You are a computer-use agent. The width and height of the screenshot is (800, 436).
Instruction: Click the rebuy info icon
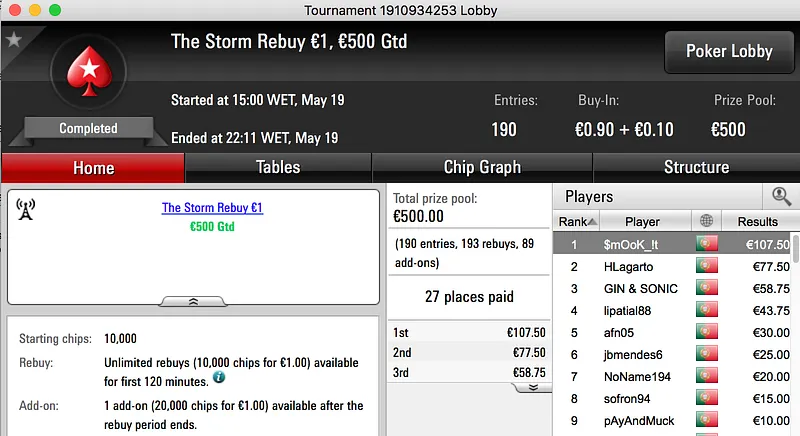[x=218, y=378]
